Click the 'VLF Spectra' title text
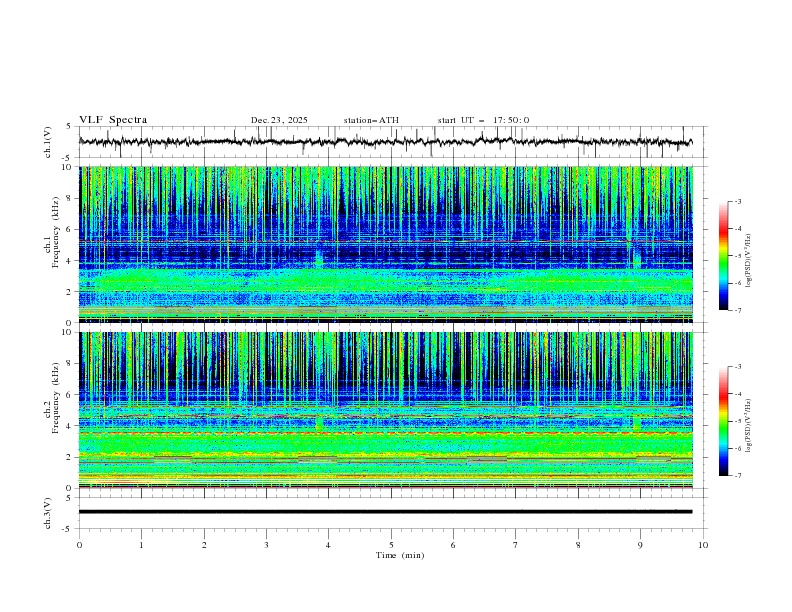Image resolution: width=792 pixels, height=612 pixels. pyautogui.click(x=113, y=120)
